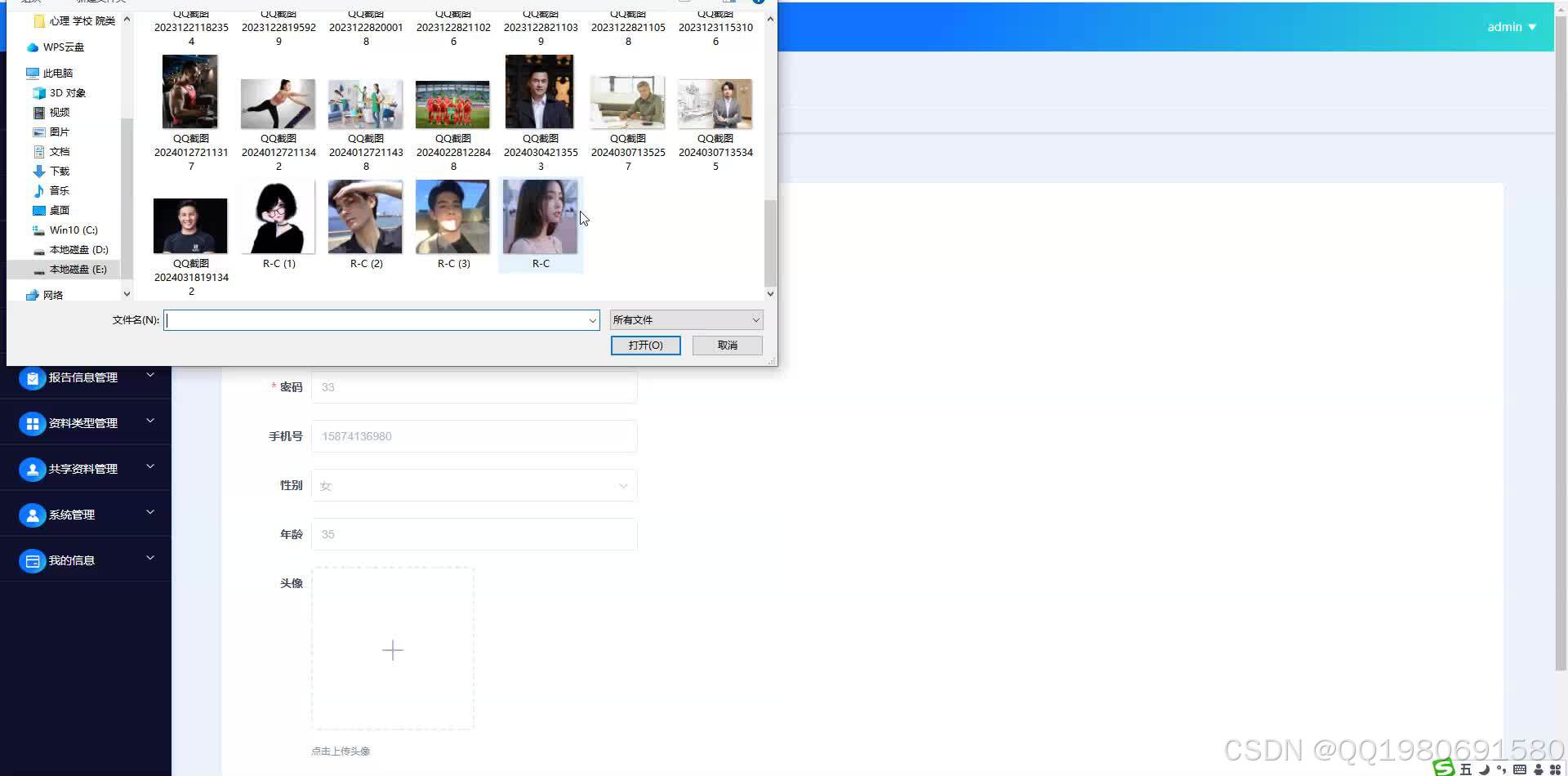Select 本地磁盘 (D:) drive
This screenshot has width=1568, height=776.
point(70,250)
